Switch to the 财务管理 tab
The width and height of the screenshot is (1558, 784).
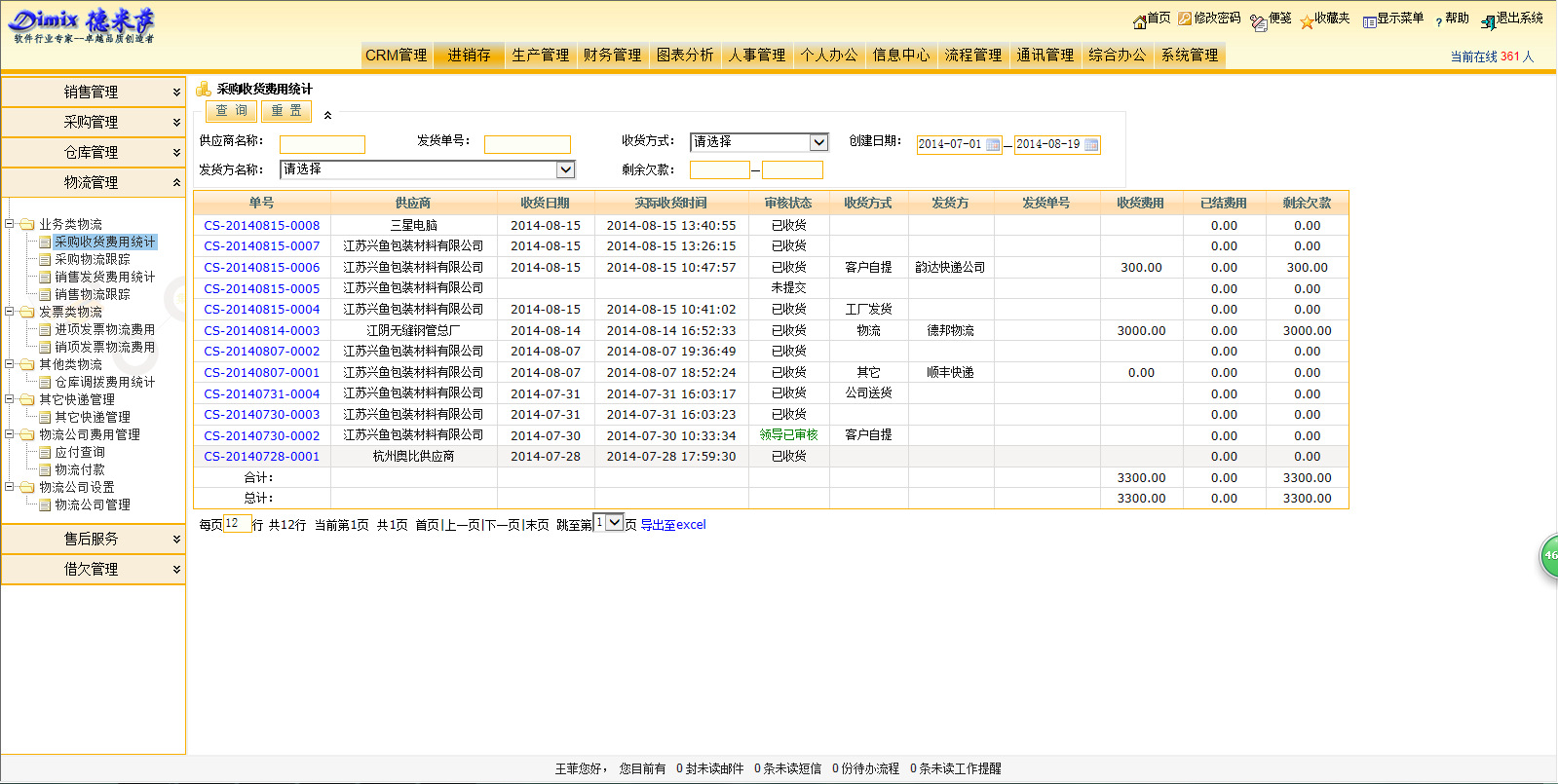tap(613, 56)
